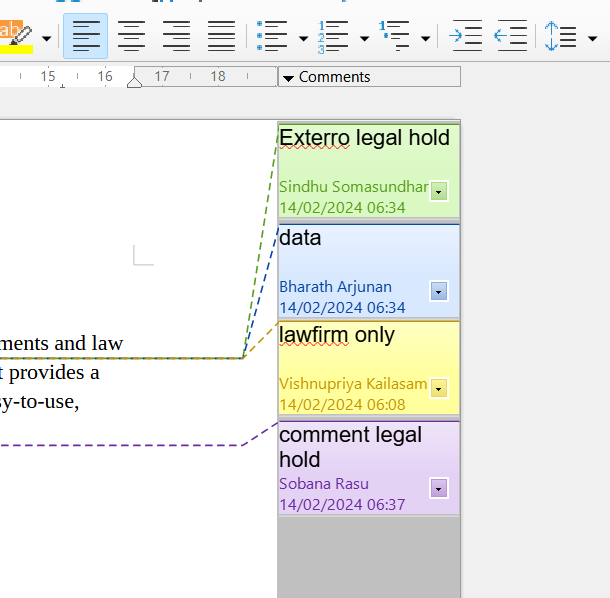Apply the yellow highlighting color
The width and height of the screenshot is (610, 598).
[x=15, y=37]
